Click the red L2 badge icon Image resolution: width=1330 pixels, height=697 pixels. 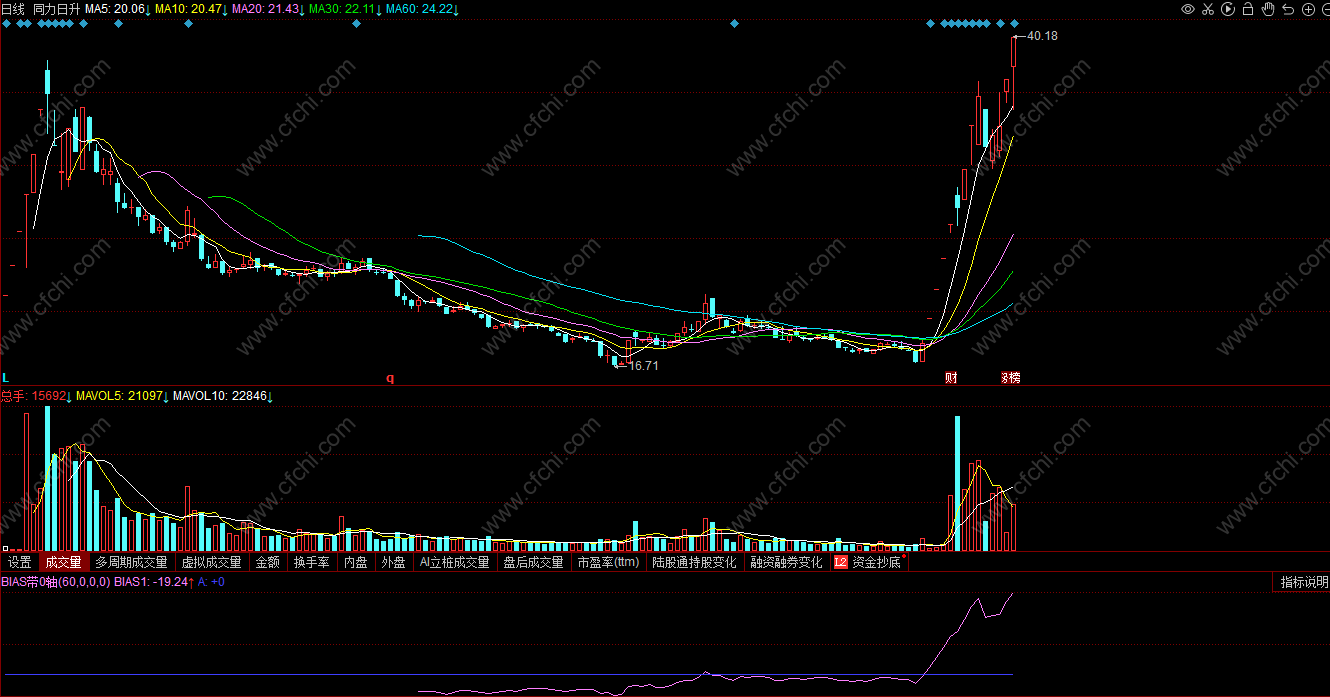click(840, 562)
